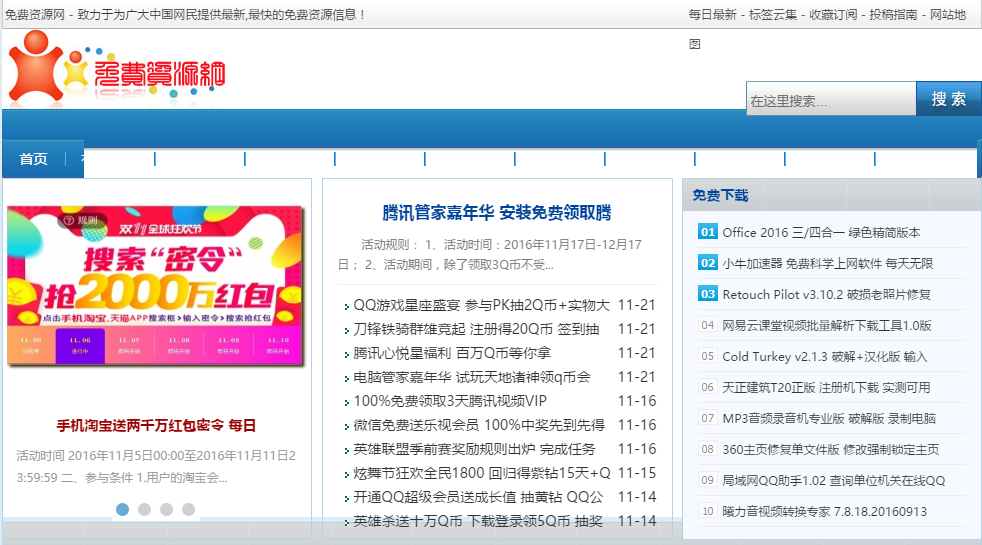Screen dimensions: 982x545
Task: Click the 免费下载 panel heading
Action: [x=720, y=195]
